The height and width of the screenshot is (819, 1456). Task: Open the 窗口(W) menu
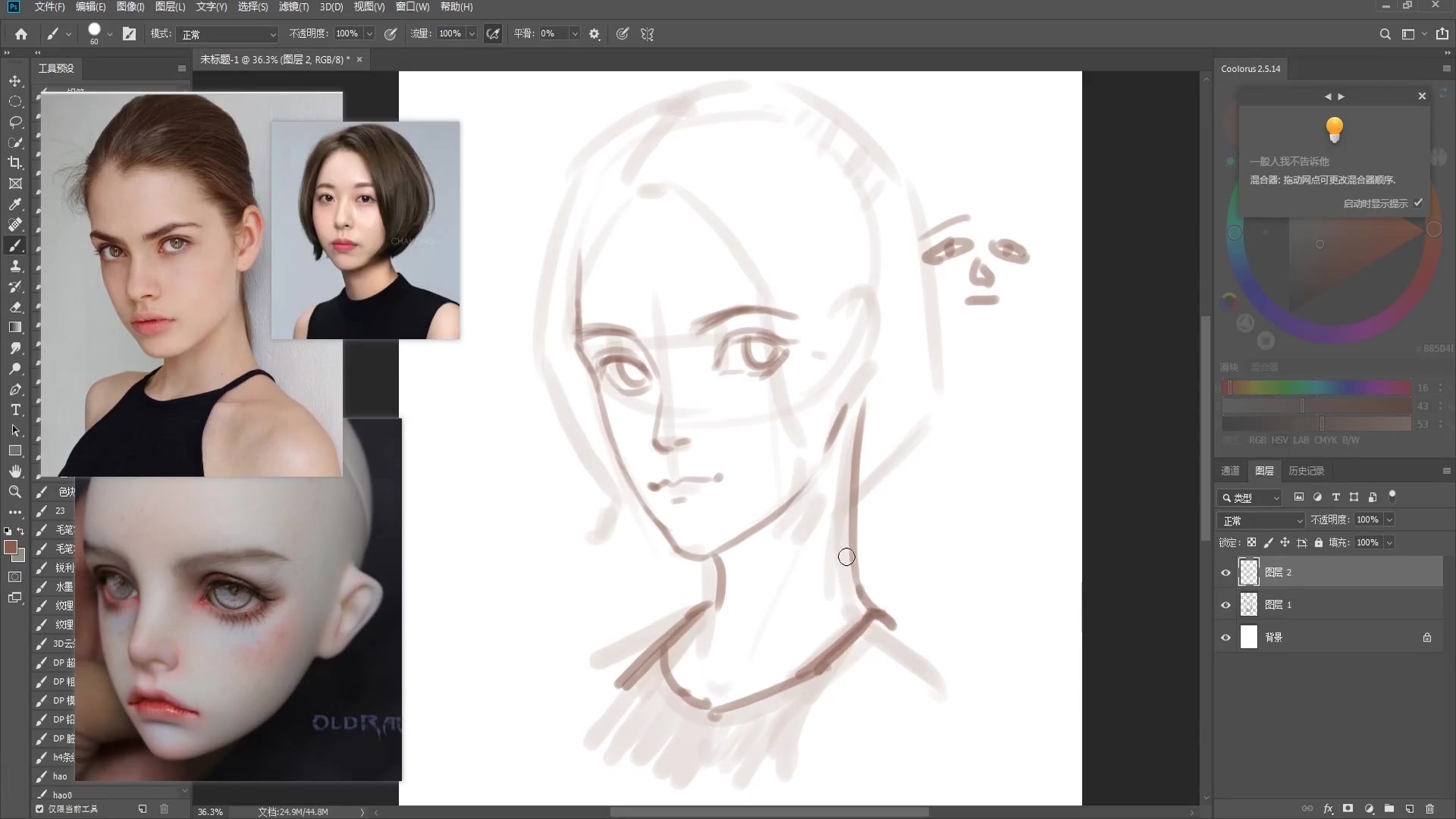click(412, 7)
